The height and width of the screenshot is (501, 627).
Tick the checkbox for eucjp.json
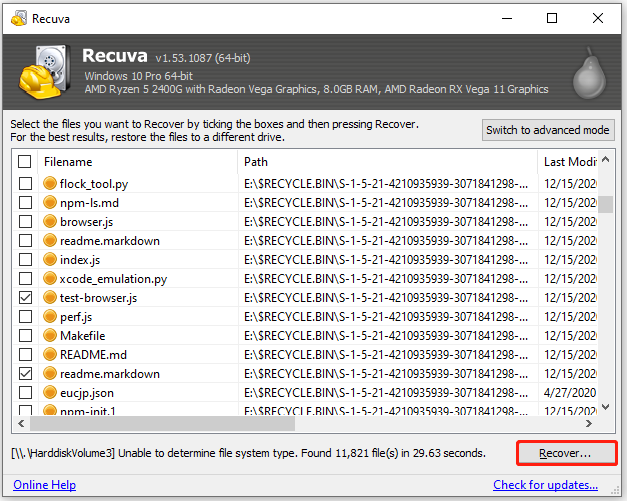tap(26, 392)
